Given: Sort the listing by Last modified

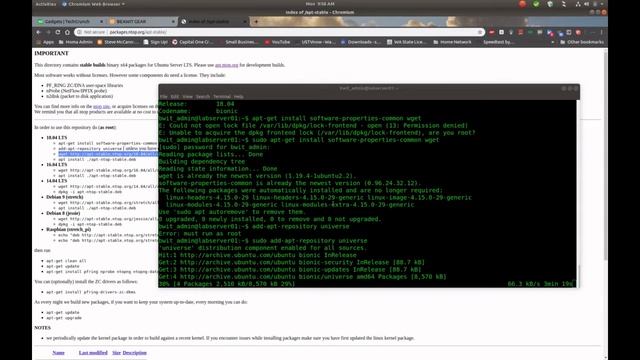Looking at the screenshot, I should 93,353.
